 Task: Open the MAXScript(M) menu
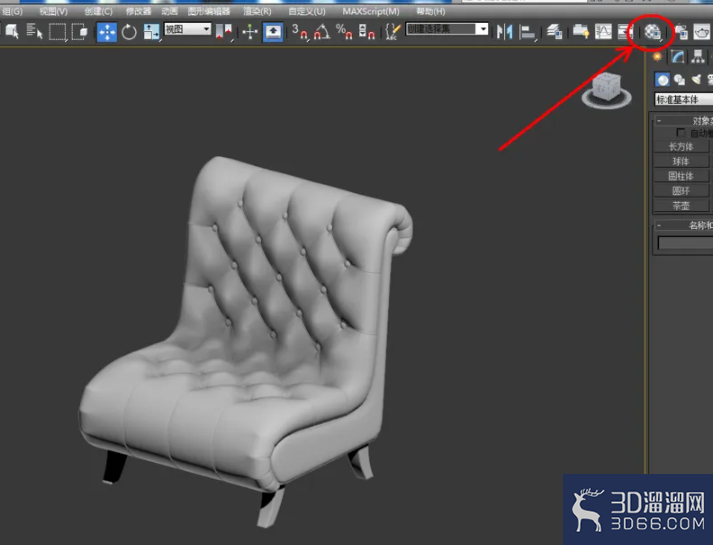tap(371, 11)
